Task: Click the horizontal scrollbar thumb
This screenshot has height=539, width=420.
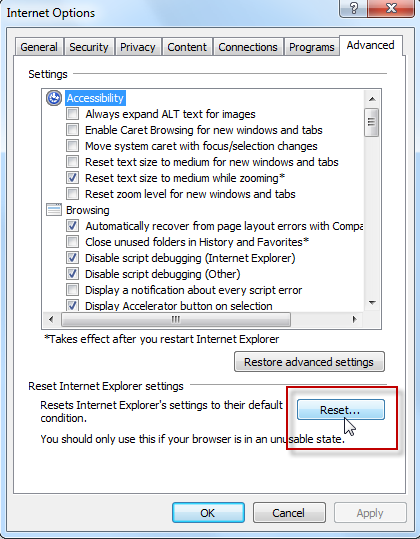Action: click(176, 319)
